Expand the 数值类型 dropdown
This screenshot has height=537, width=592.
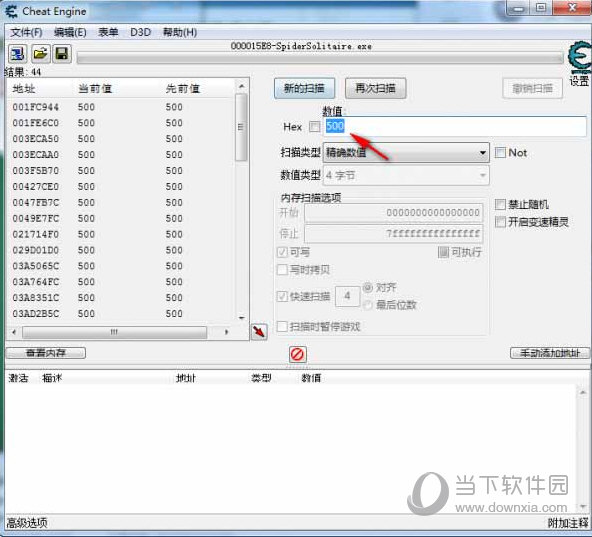pyautogui.click(x=406, y=175)
